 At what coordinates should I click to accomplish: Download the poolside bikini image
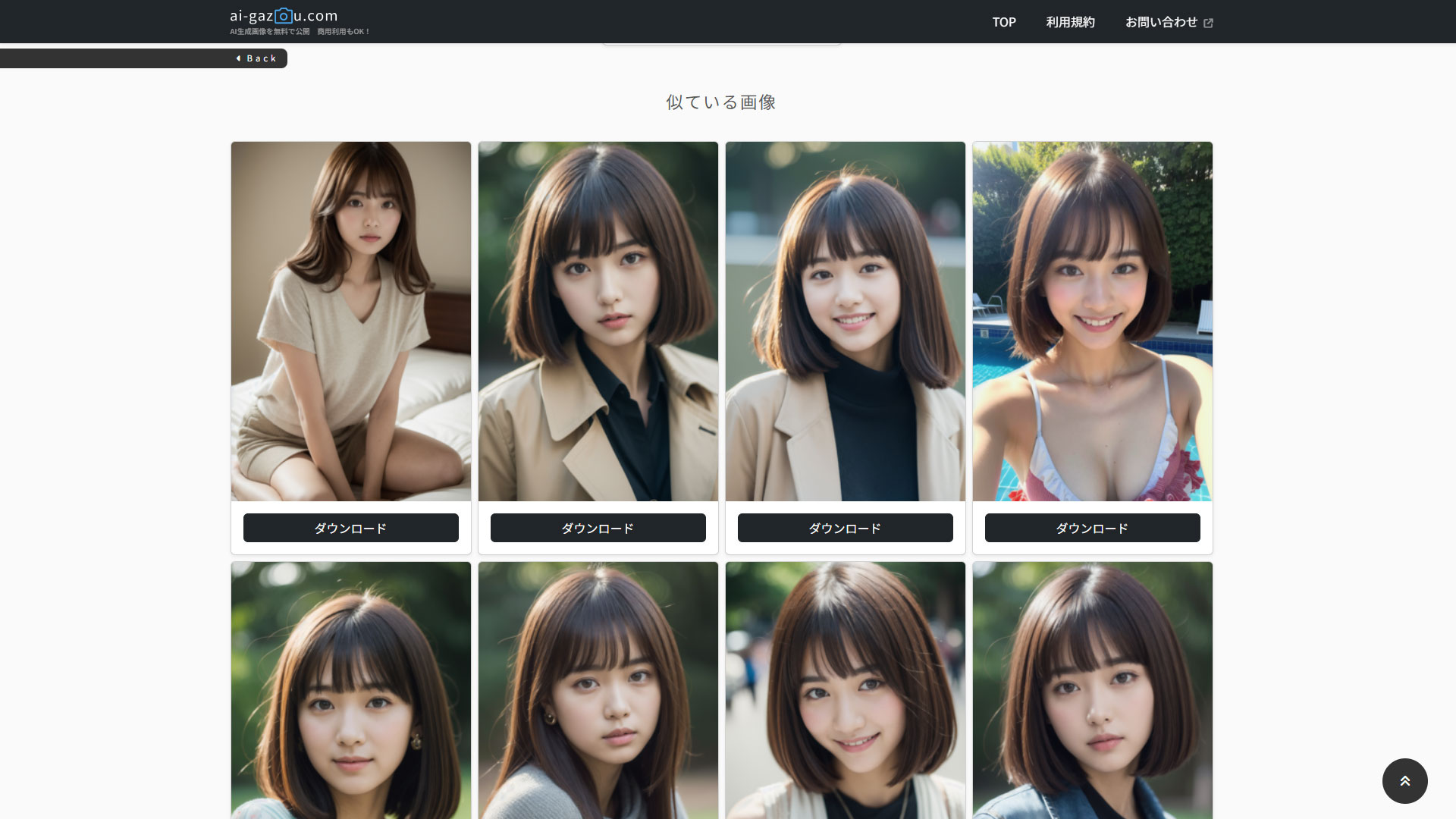pos(1093,528)
